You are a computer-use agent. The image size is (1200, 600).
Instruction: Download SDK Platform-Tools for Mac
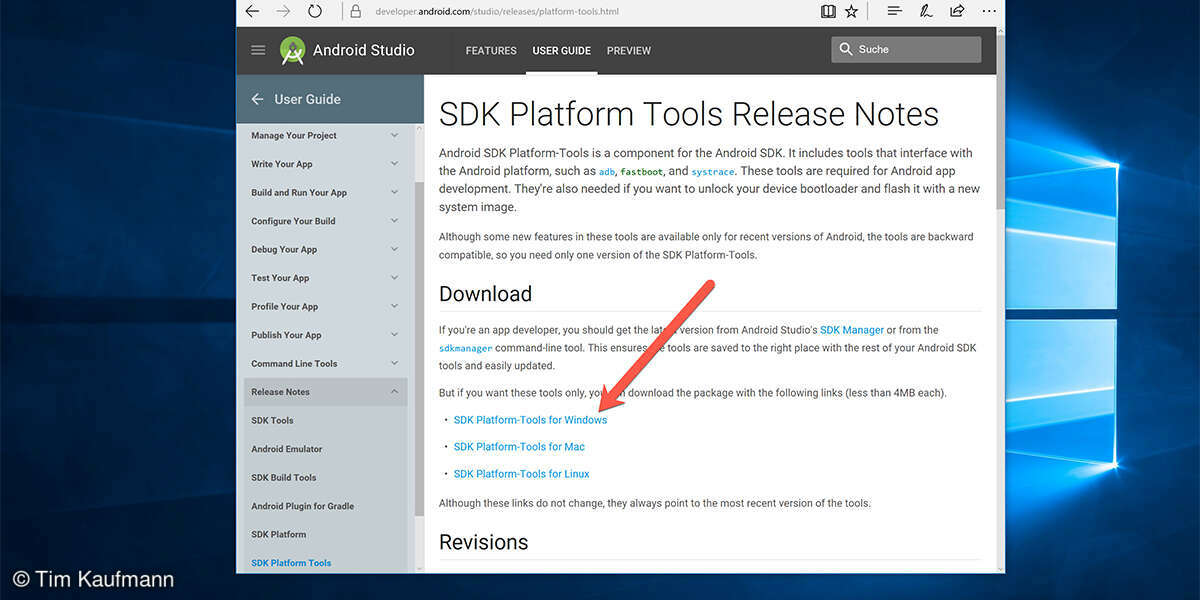(x=519, y=447)
